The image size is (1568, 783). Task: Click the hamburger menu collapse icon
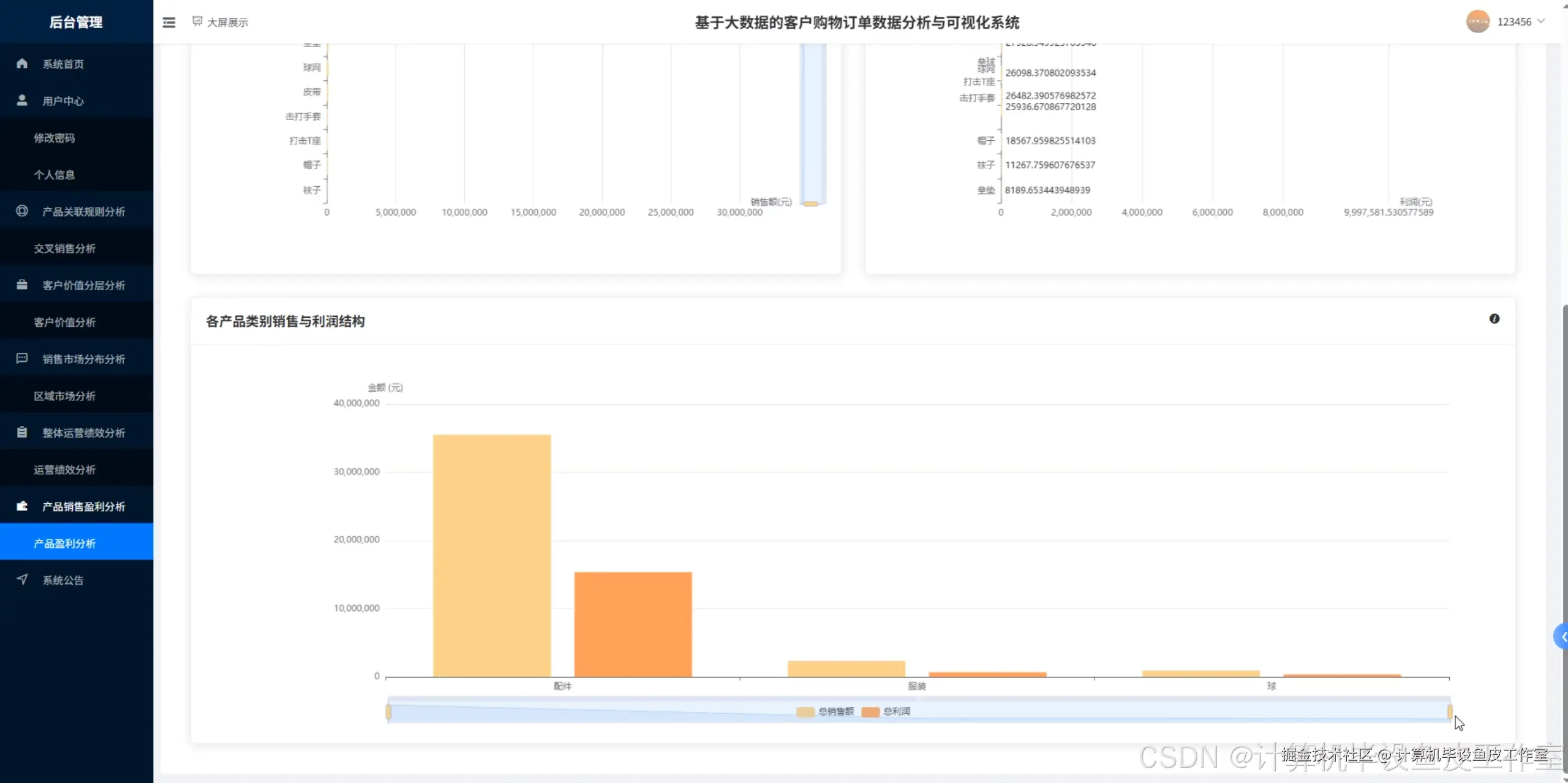169,23
